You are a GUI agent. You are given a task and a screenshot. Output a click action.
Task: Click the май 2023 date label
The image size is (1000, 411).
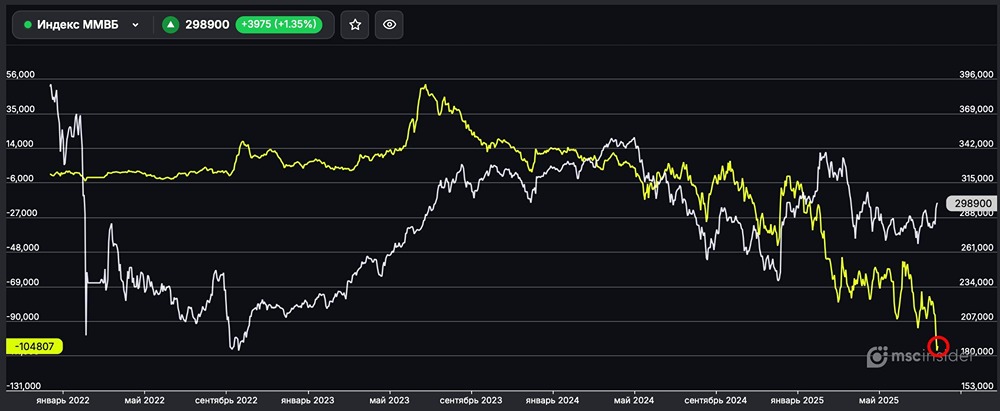[x=390, y=400]
